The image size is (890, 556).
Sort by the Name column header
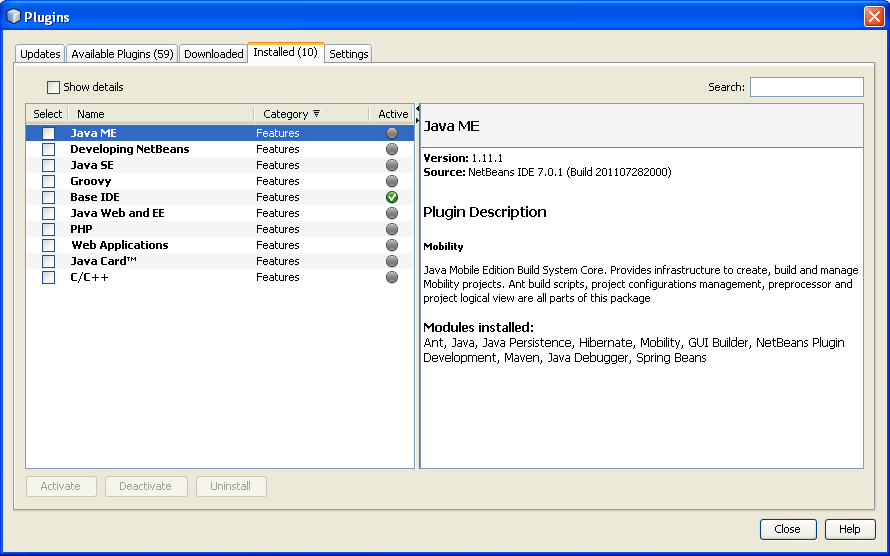pos(161,114)
